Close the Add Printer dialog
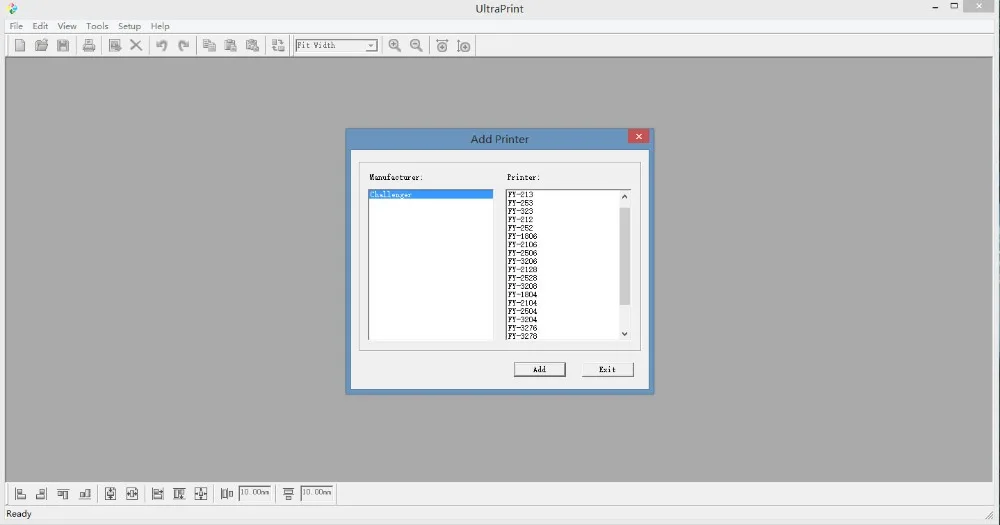 [x=638, y=137]
